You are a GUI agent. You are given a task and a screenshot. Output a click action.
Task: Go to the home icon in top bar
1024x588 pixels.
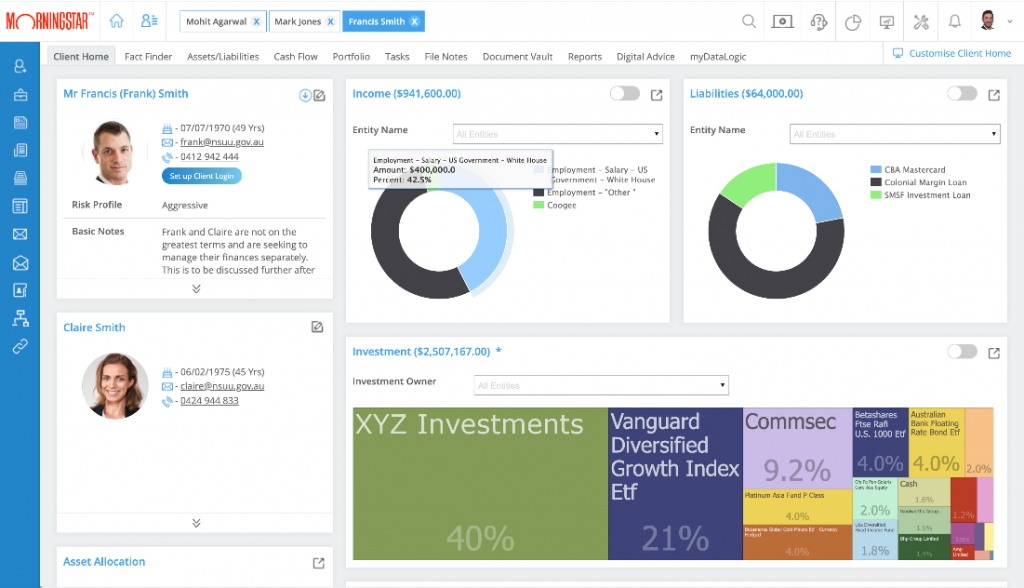coord(116,21)
